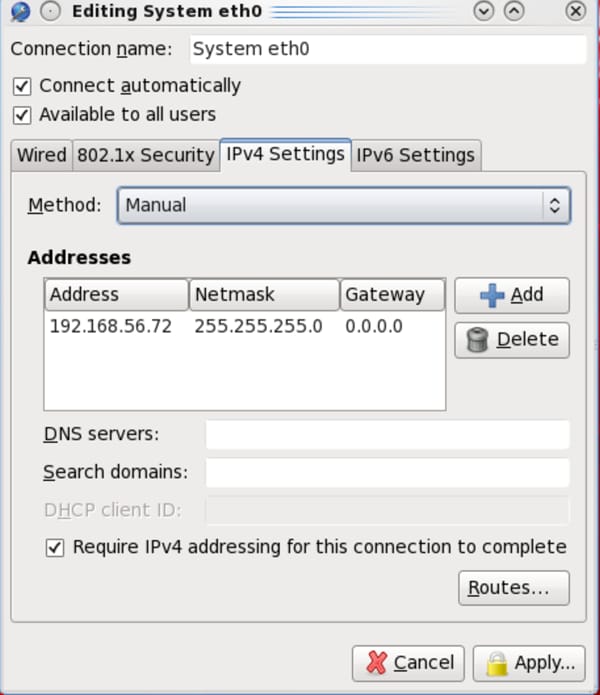Image resolution: width=600 pixels, height=695 pixels.
Task: Delete the selected address entry
Action: click(512, 340)
